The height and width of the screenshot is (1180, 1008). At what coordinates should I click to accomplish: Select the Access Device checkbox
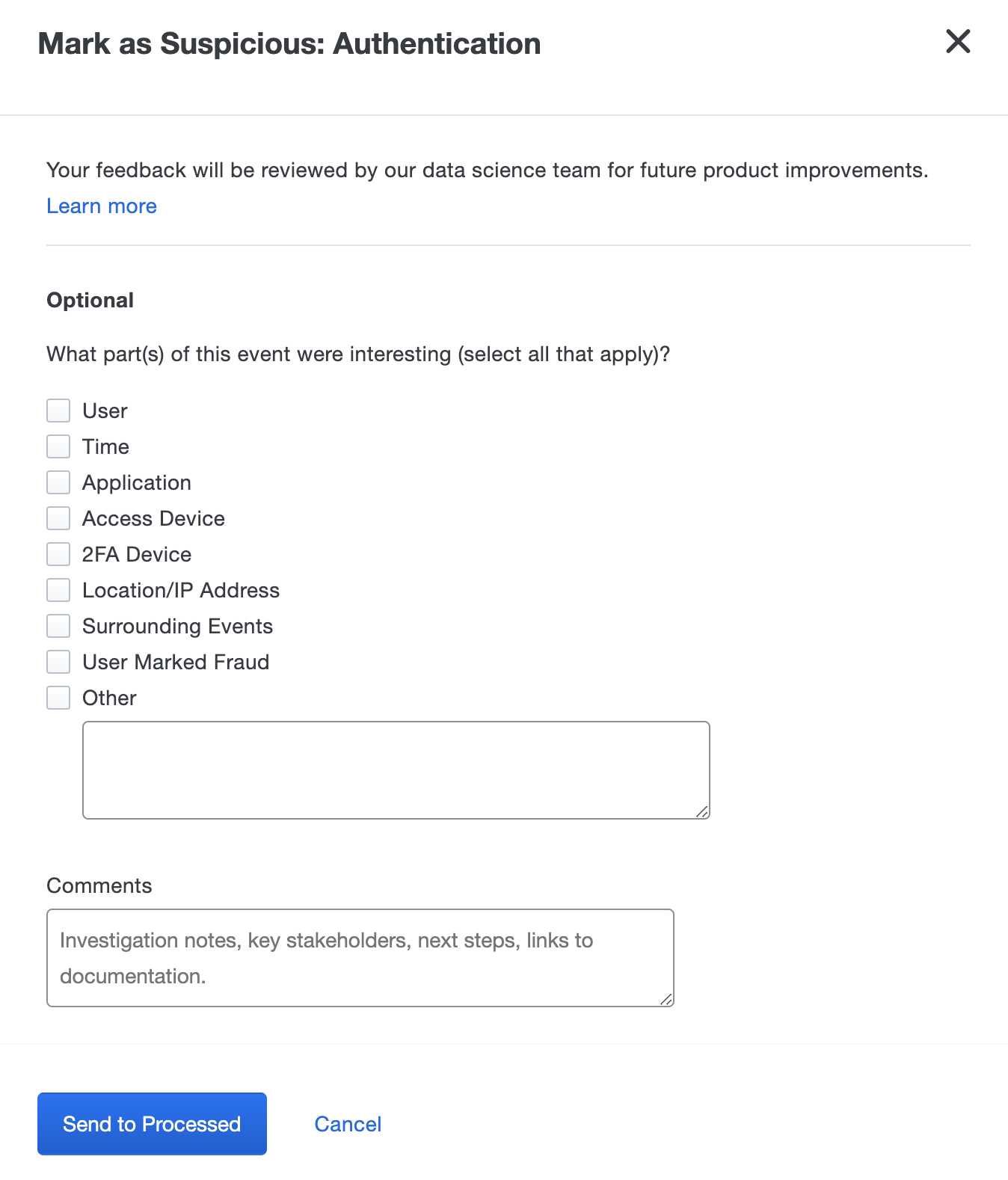pos(58,517)
